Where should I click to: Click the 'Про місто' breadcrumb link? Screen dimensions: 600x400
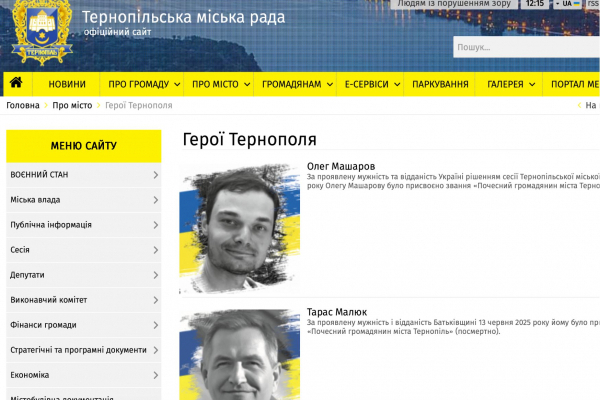pyautogui.click(x=73, y=105)
